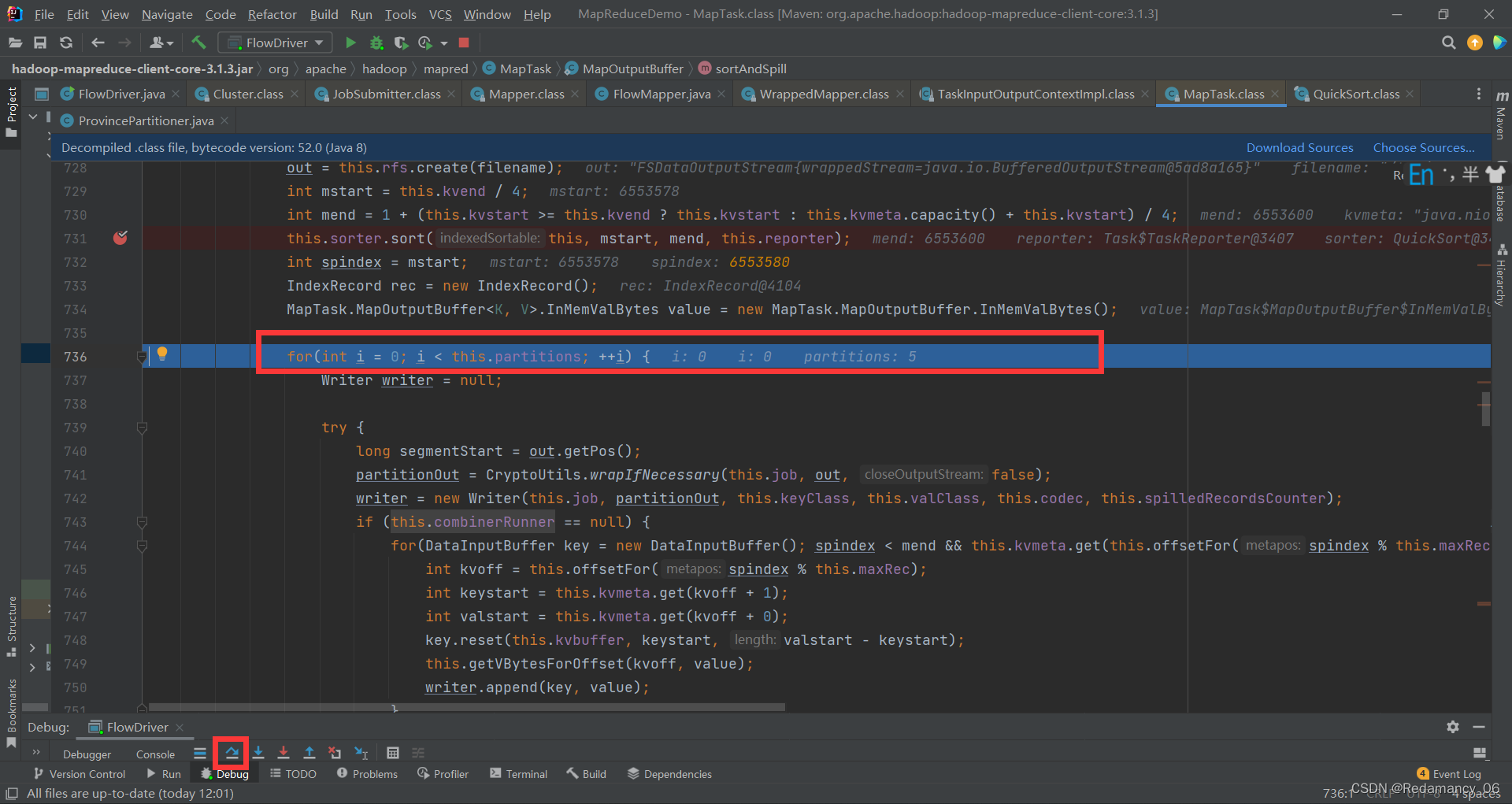Click the editor tabs more-options dots
Viewport: 1512px width, 804px height.
[1479, 94]
